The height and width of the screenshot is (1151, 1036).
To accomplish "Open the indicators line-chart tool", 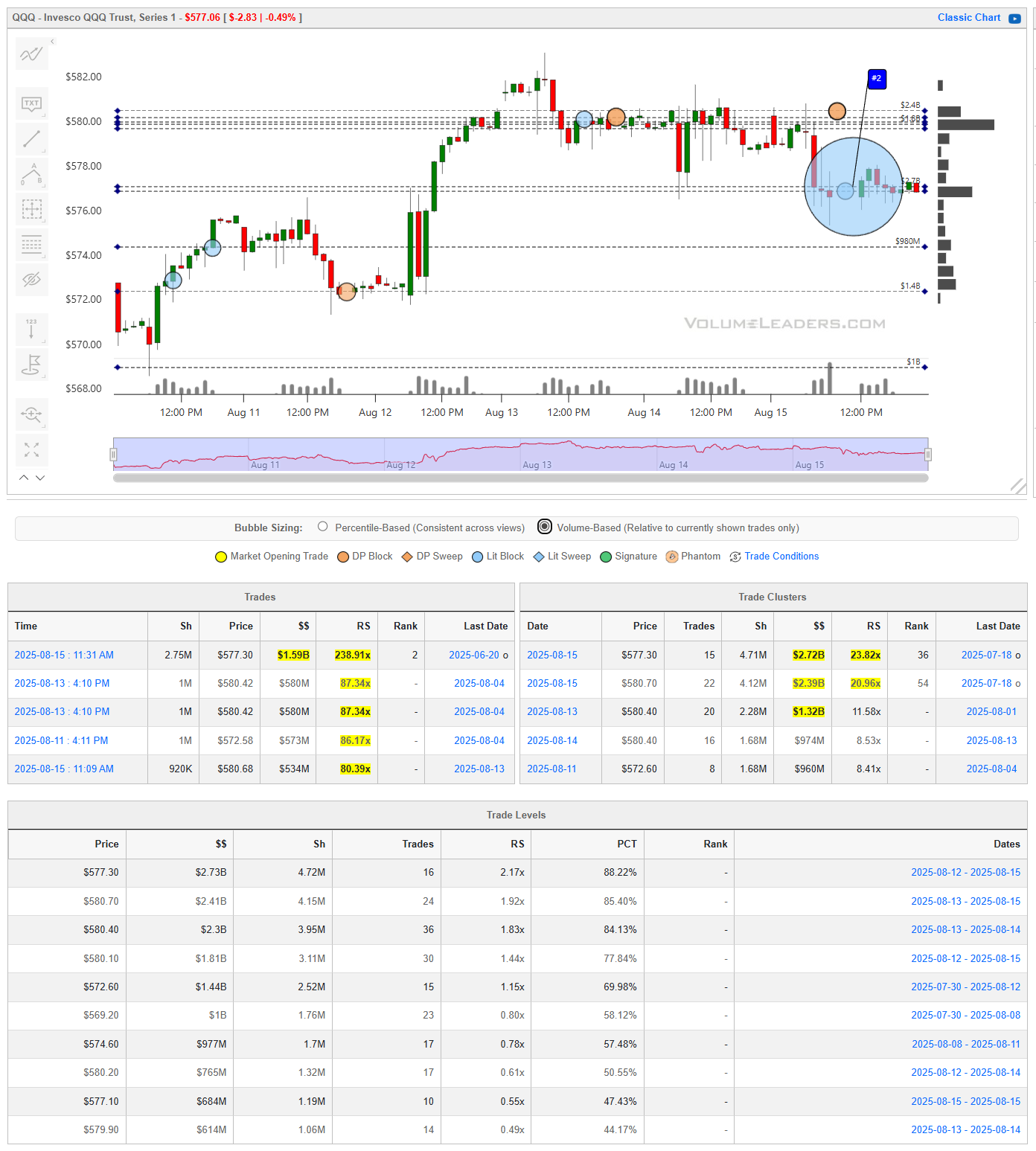I will pyautogui.click(x=31, y=54).
